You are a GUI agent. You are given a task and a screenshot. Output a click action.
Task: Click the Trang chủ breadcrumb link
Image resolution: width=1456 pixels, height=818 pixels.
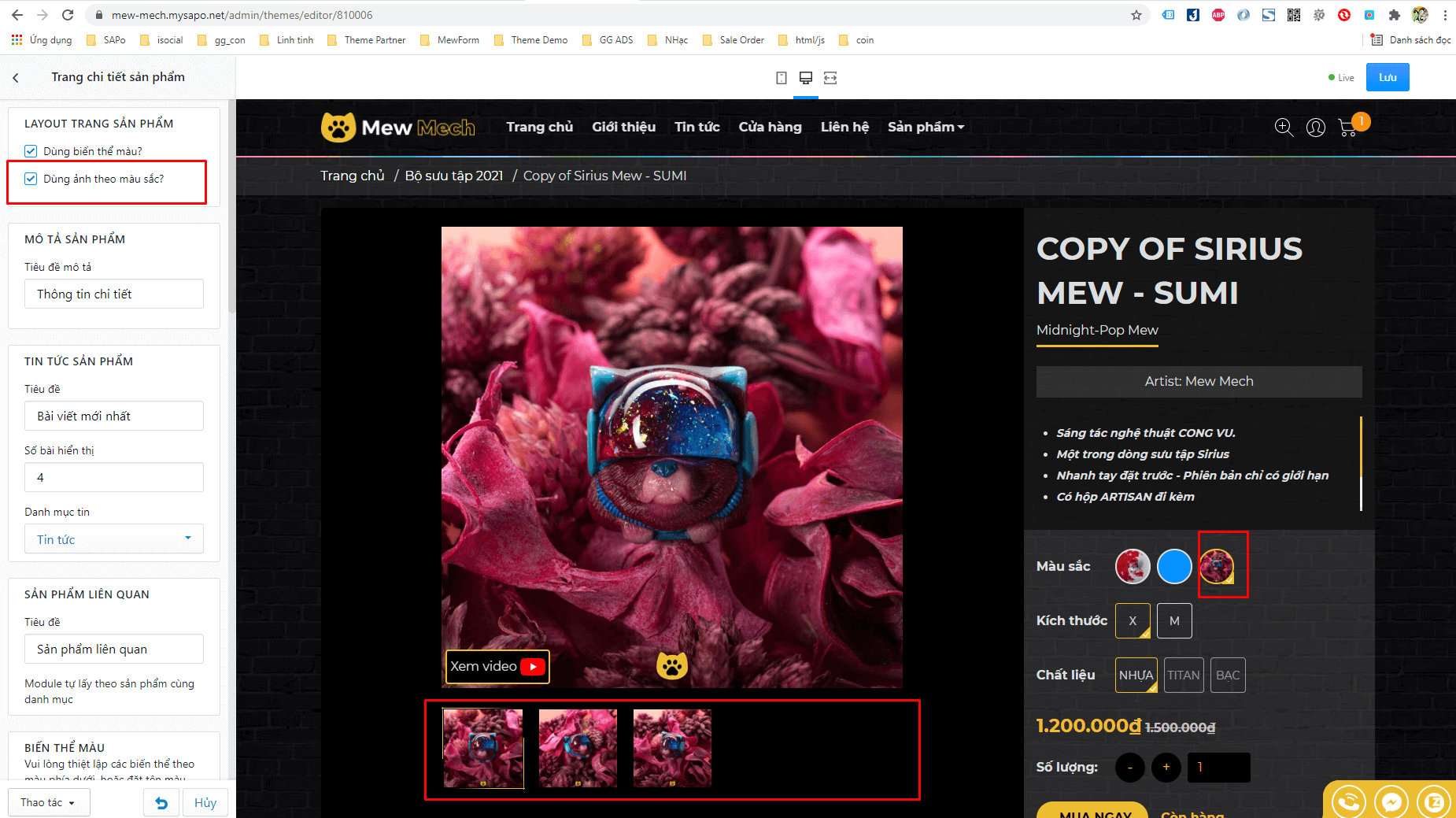coord(352,176)
